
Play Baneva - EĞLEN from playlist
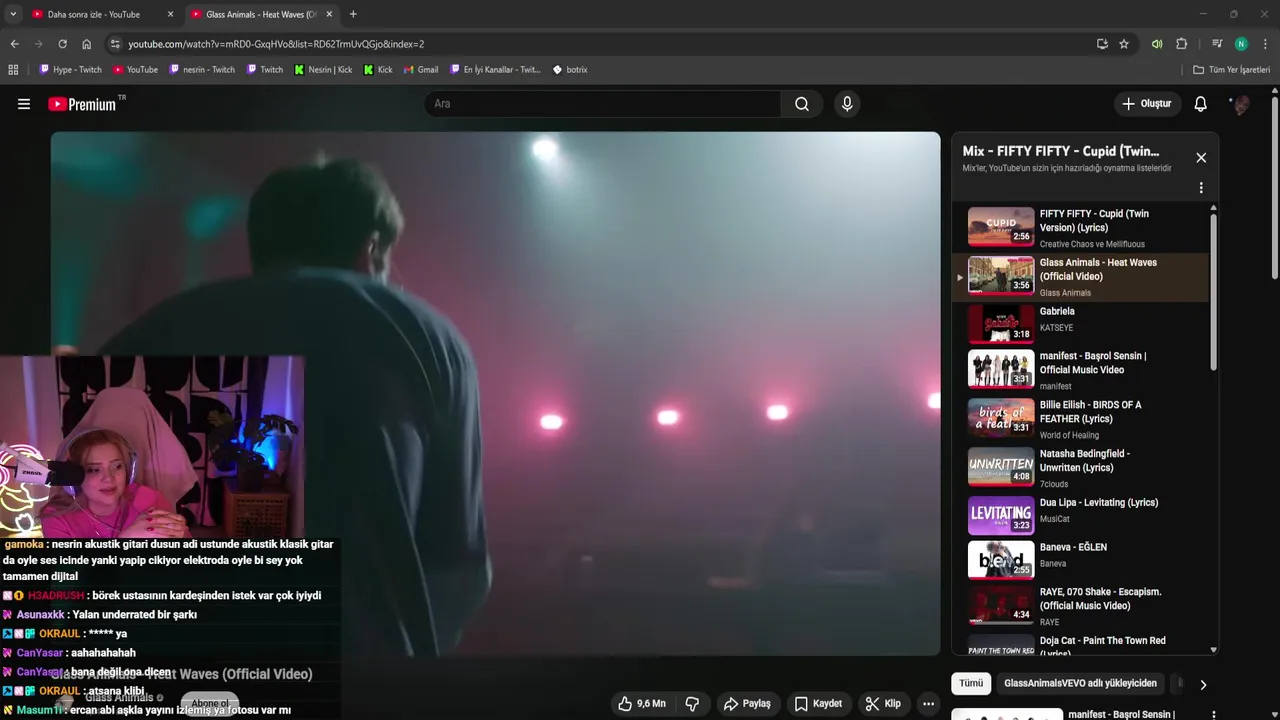pyautogui.click(x=1080, y=561)
